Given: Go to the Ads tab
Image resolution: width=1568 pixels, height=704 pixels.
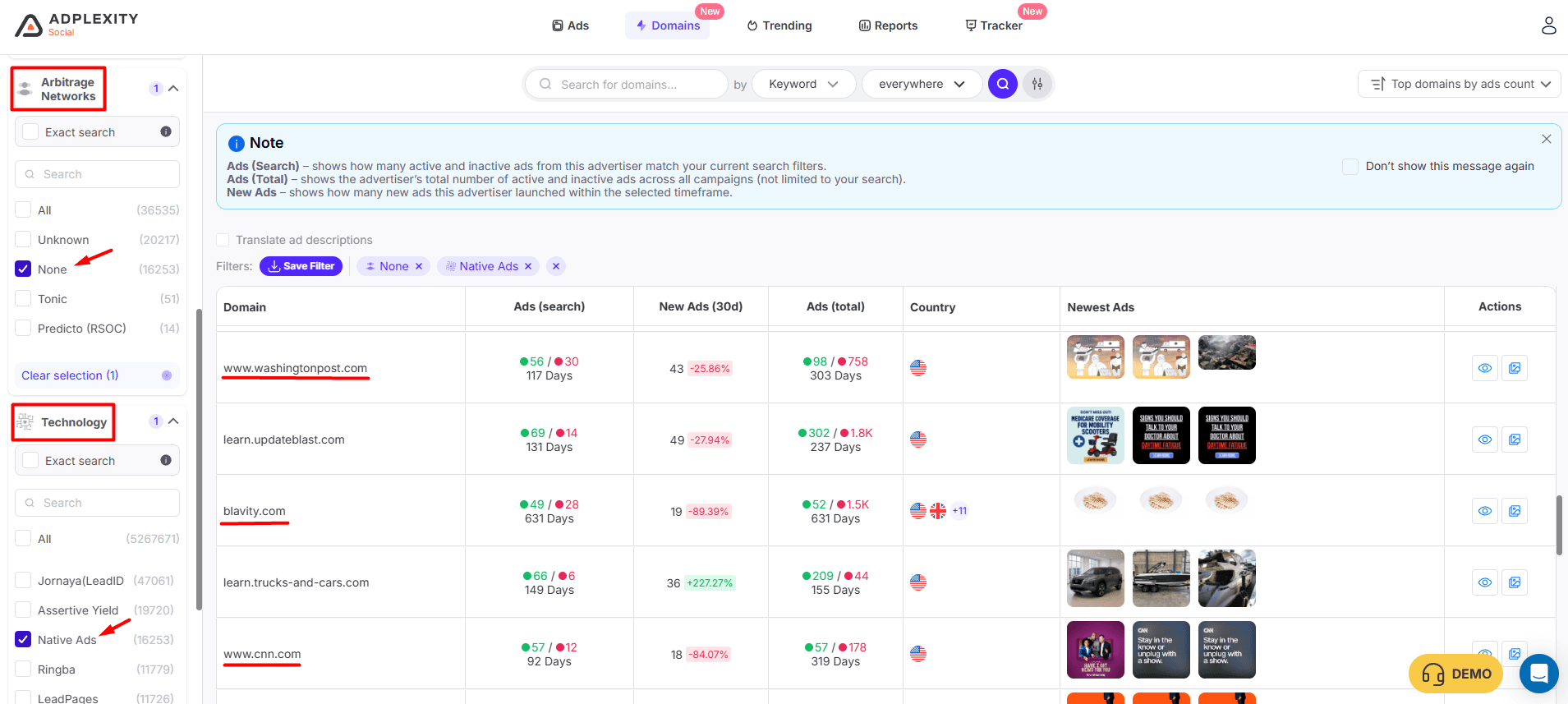Looking at the screenshot, I should click(570, 25).
